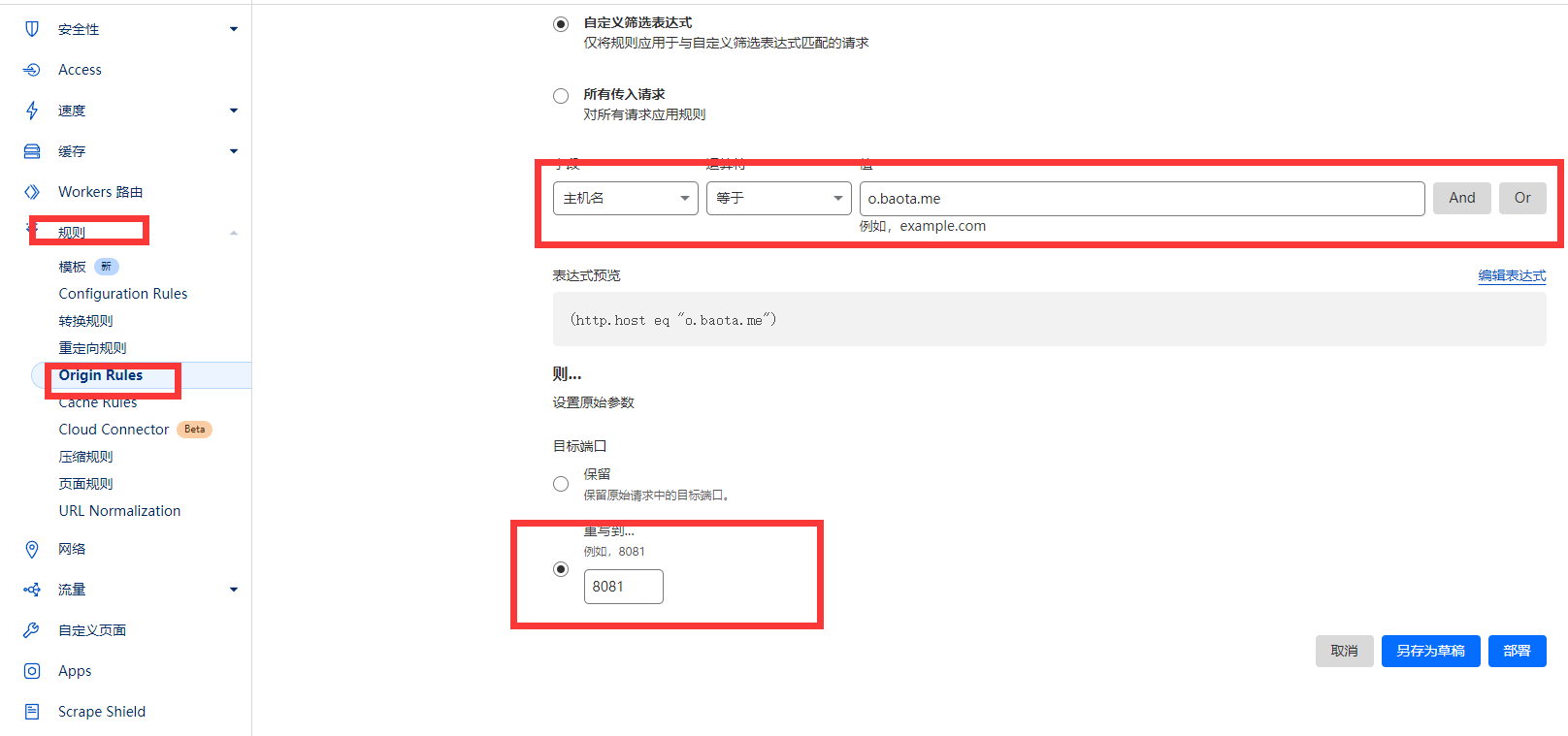Go to Cloud Connector menu item

click(x=114, y=430)
